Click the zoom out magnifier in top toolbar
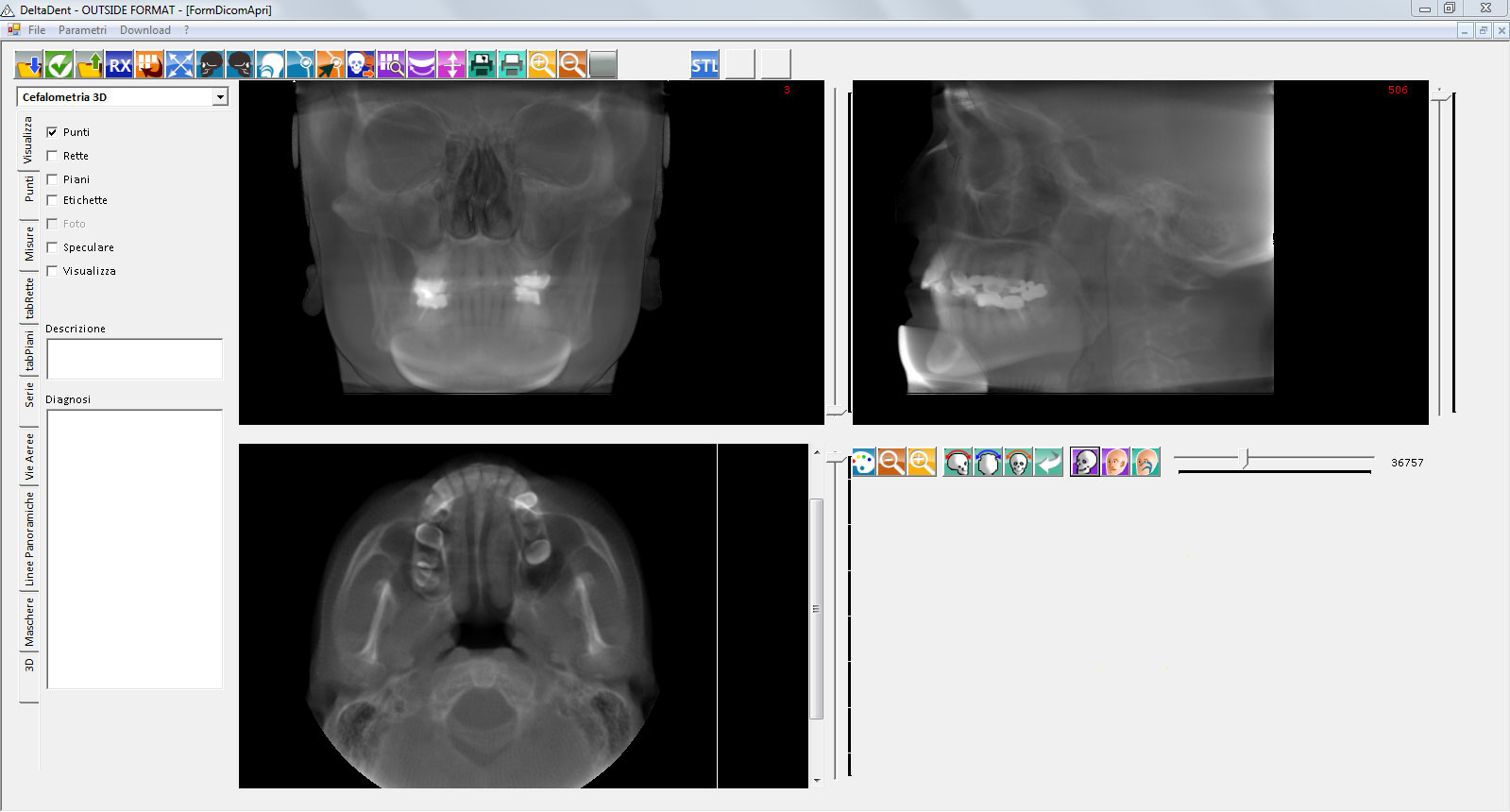This screenshot has height=812, width=1510. [573, 64]
